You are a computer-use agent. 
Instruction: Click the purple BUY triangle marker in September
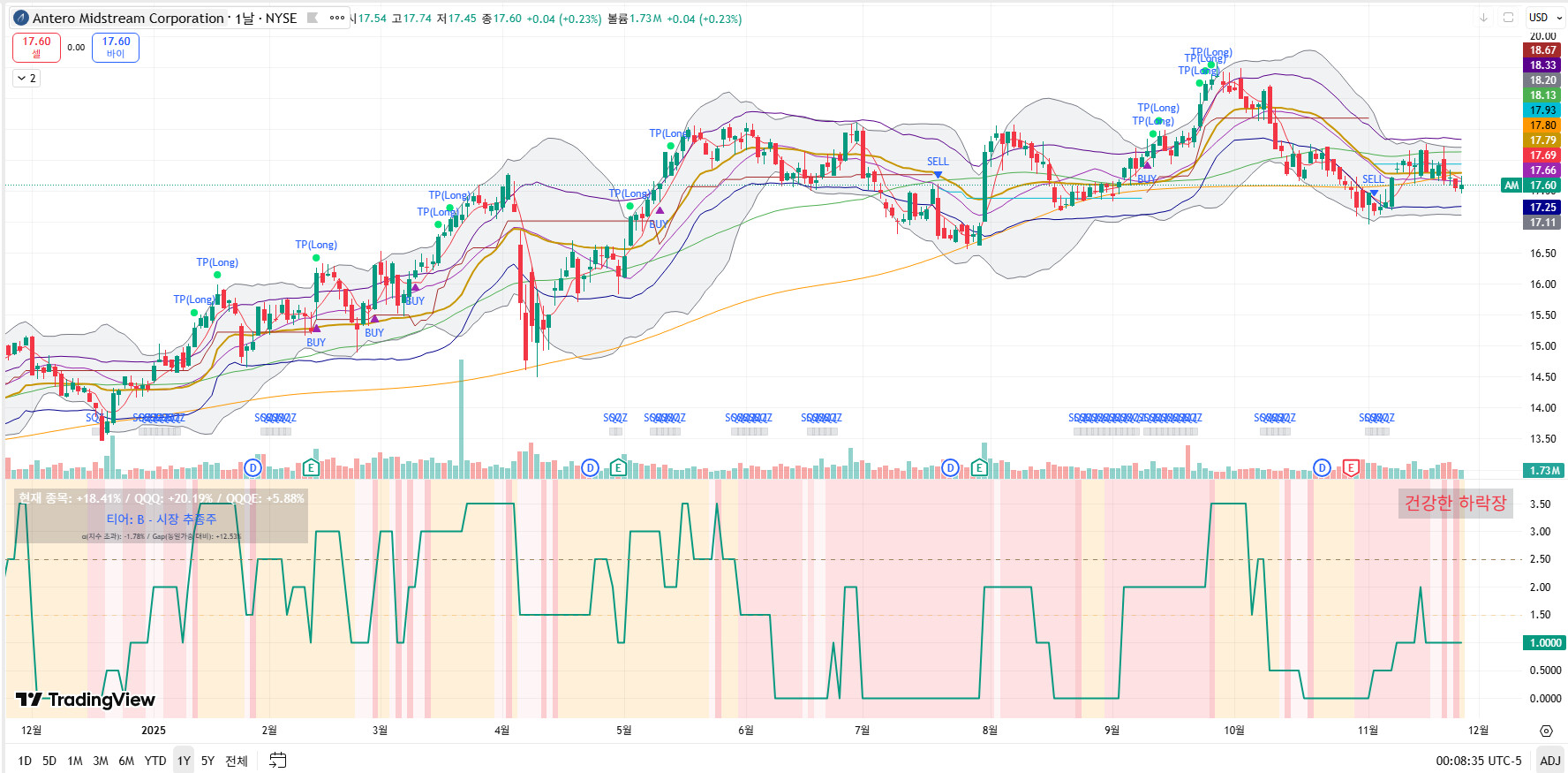[x=1147, y=165]
